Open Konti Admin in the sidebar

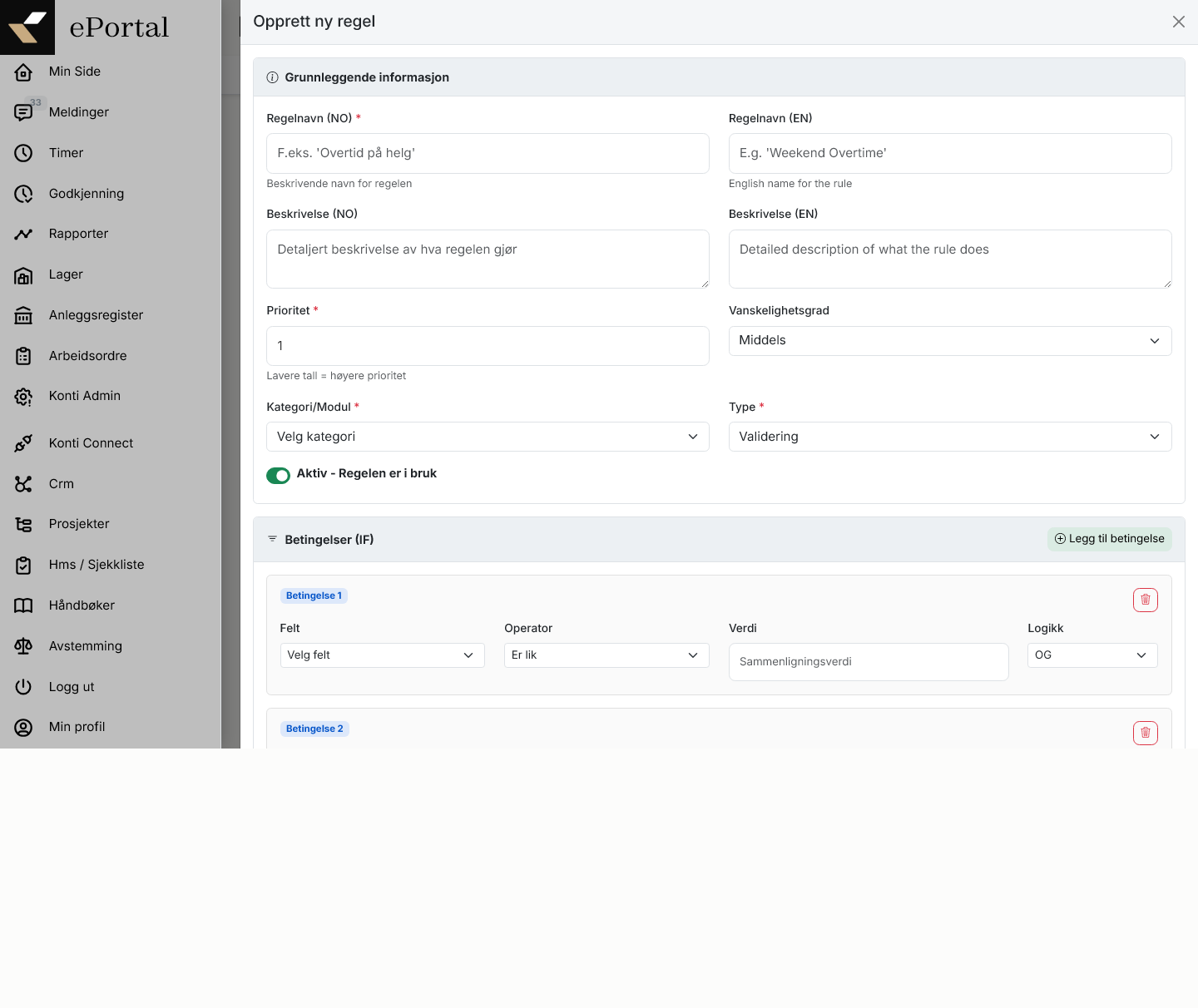(85, 396)
